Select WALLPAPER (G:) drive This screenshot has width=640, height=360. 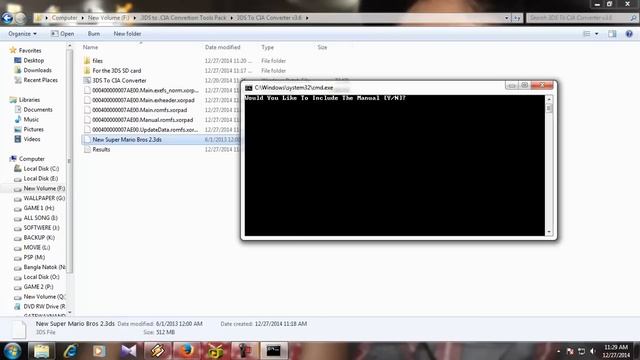coord(44,198)
